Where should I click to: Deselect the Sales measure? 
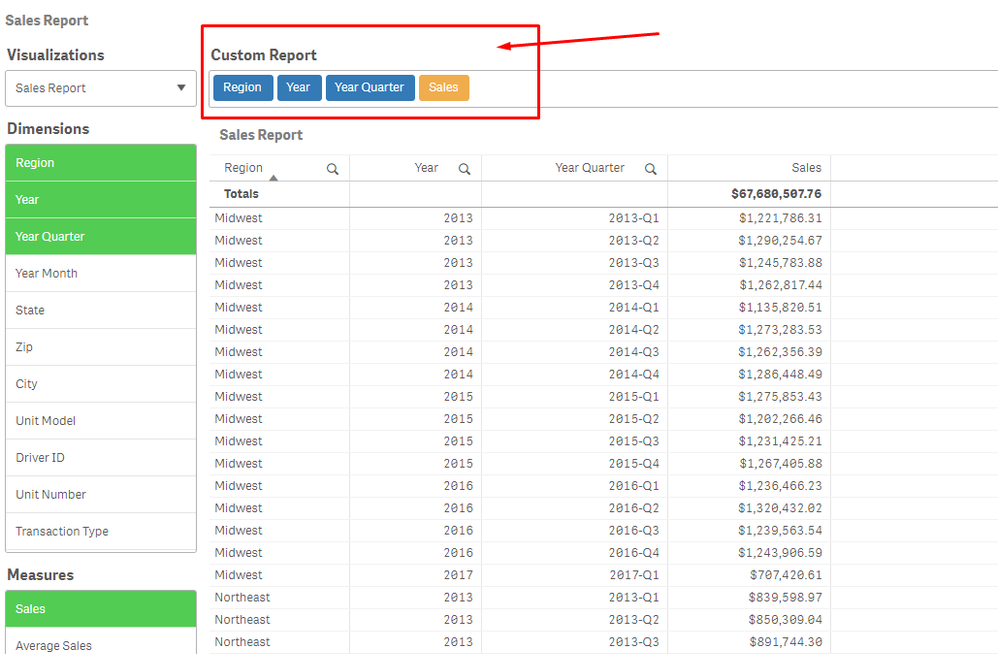(x=101, y=609)
